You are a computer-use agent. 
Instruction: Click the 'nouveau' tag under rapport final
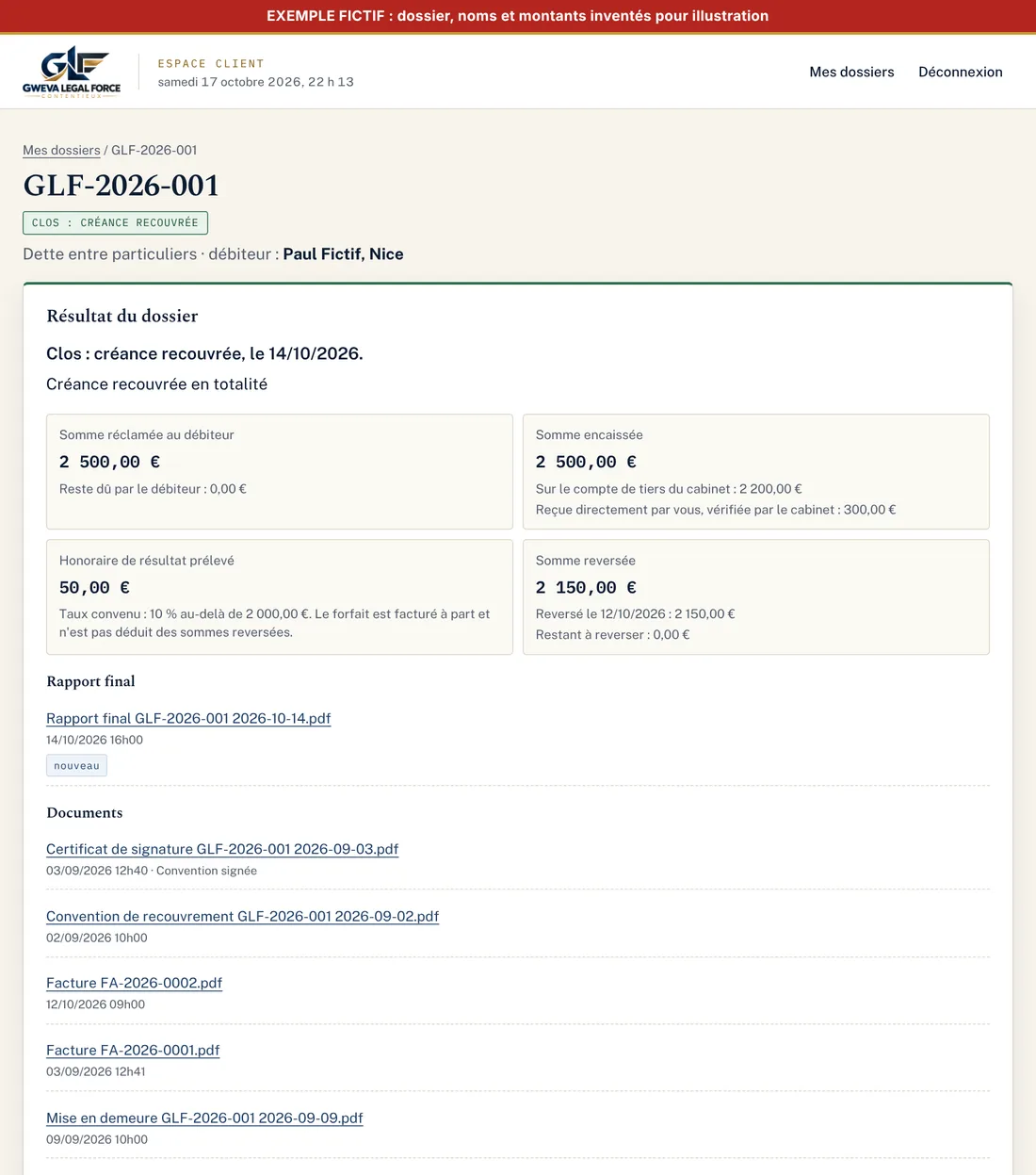[76, 765]
